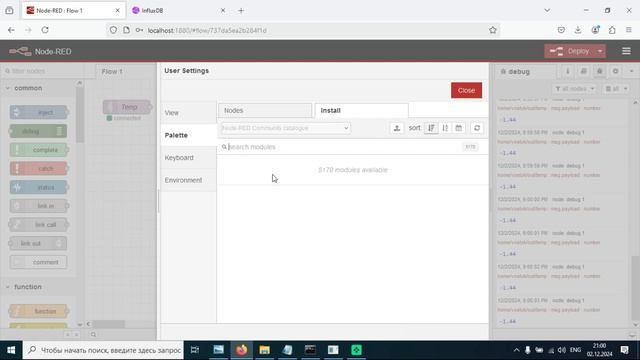List all tabs dropdown arrow
Viewport: 640px width, 360px height.
click(547, 11)
